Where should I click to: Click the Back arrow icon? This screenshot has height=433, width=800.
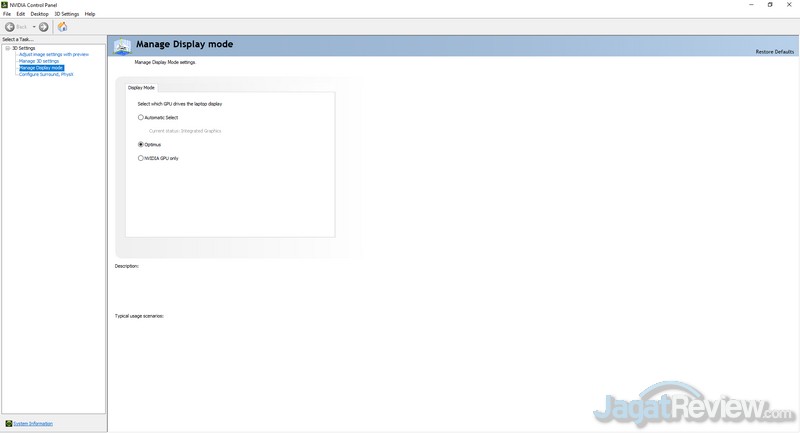click(x=10, y=27)
